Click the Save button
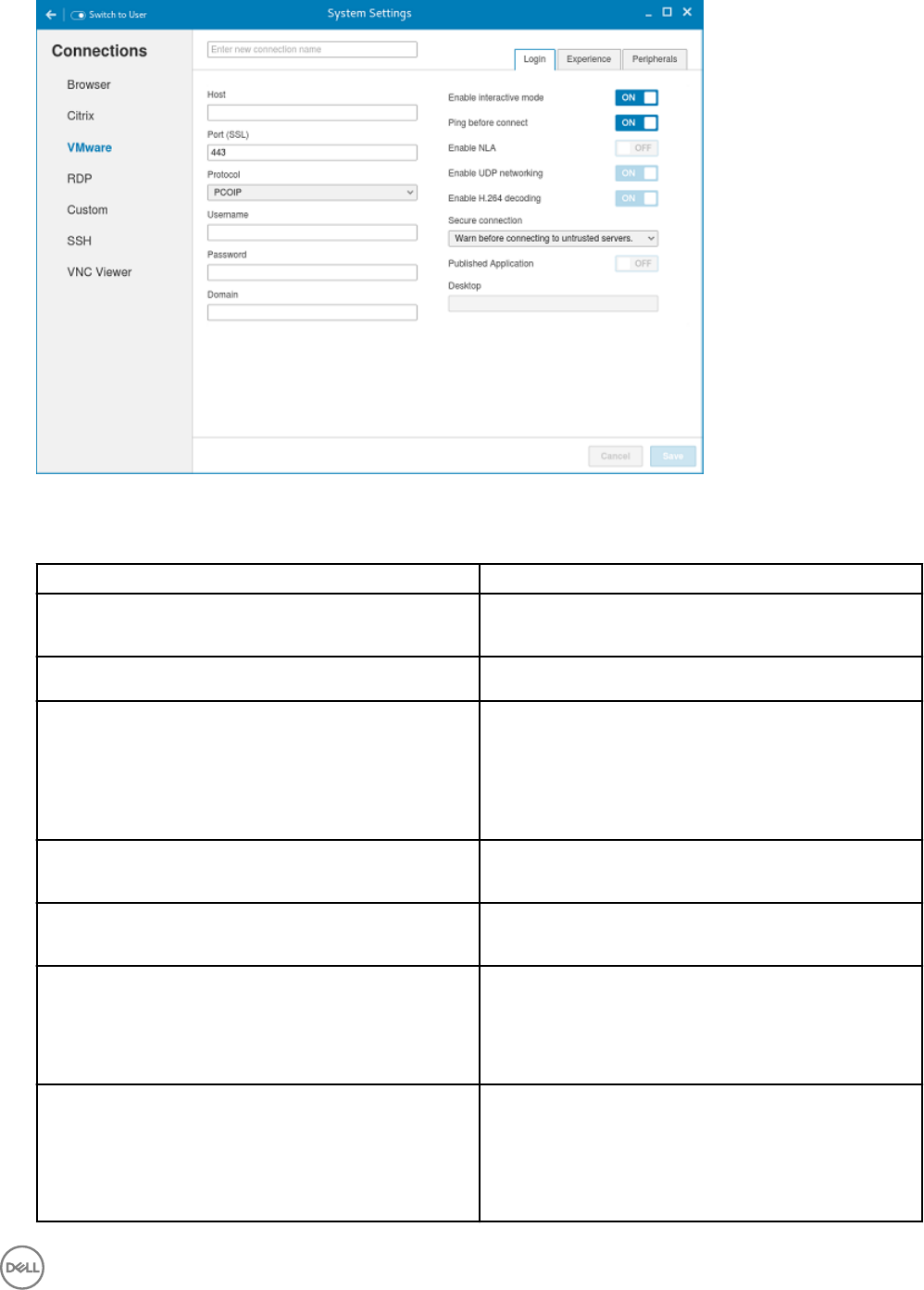This screenshot has width=924, height=1290. point(673,457)
